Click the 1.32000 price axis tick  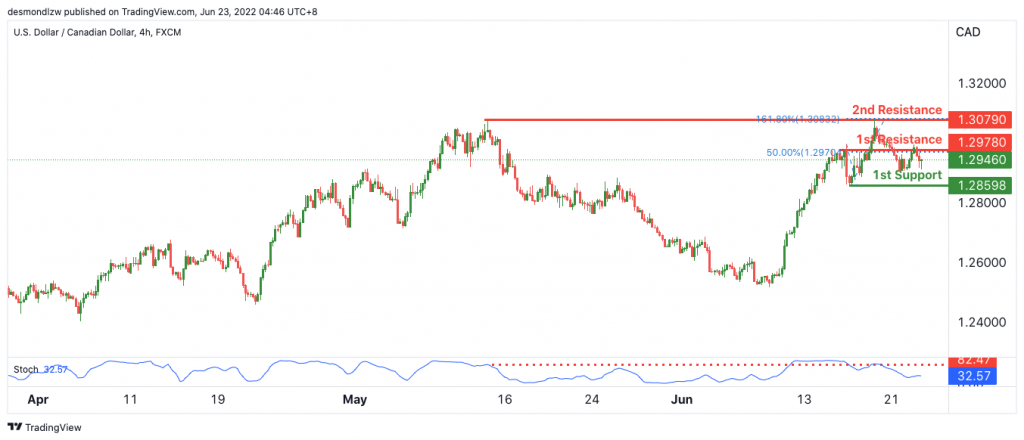coord(981,84)
